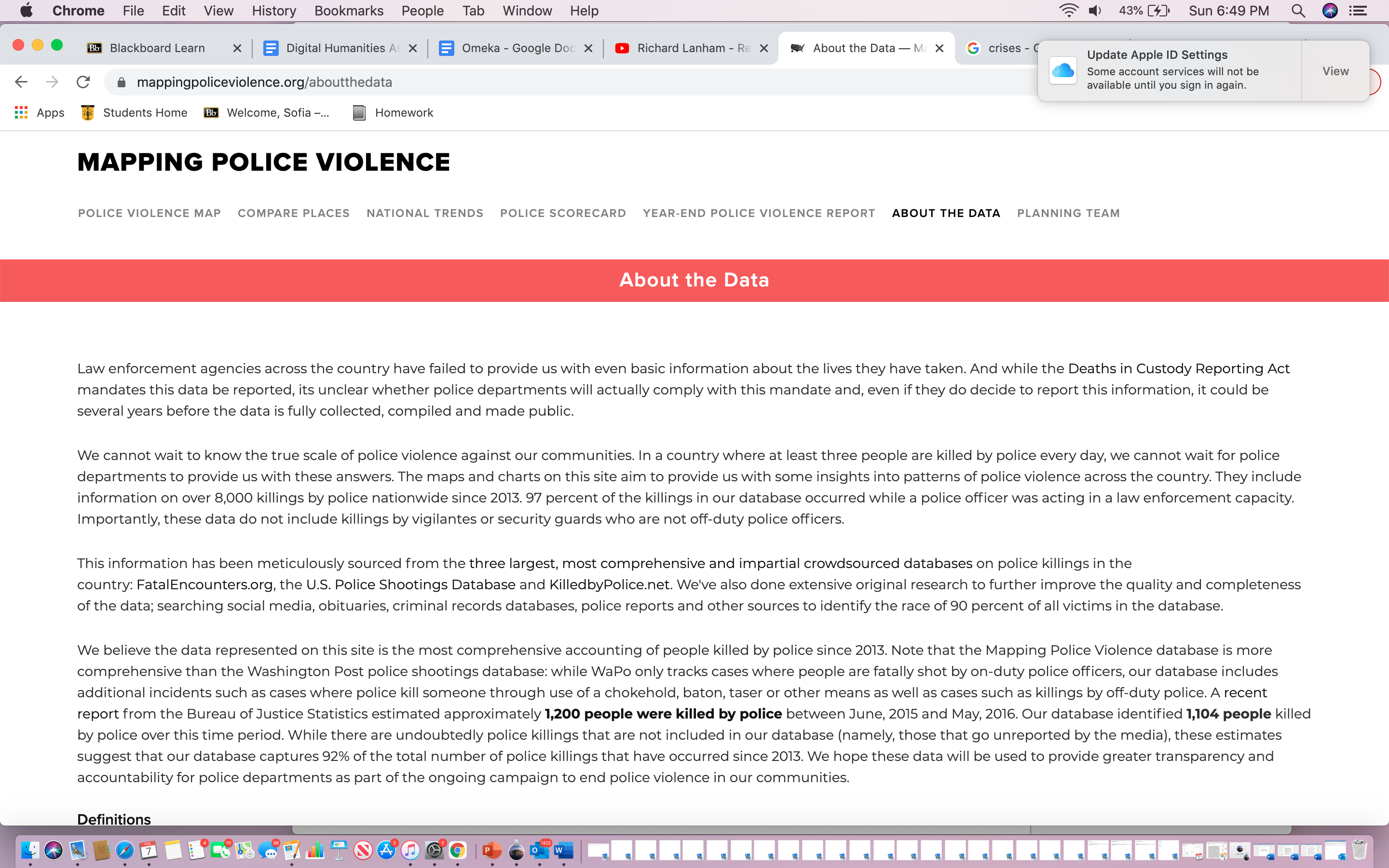Open the National Trends nav link
Image resolution: width=1389 pixels, height=868 pixels.
tap(425, 213)
